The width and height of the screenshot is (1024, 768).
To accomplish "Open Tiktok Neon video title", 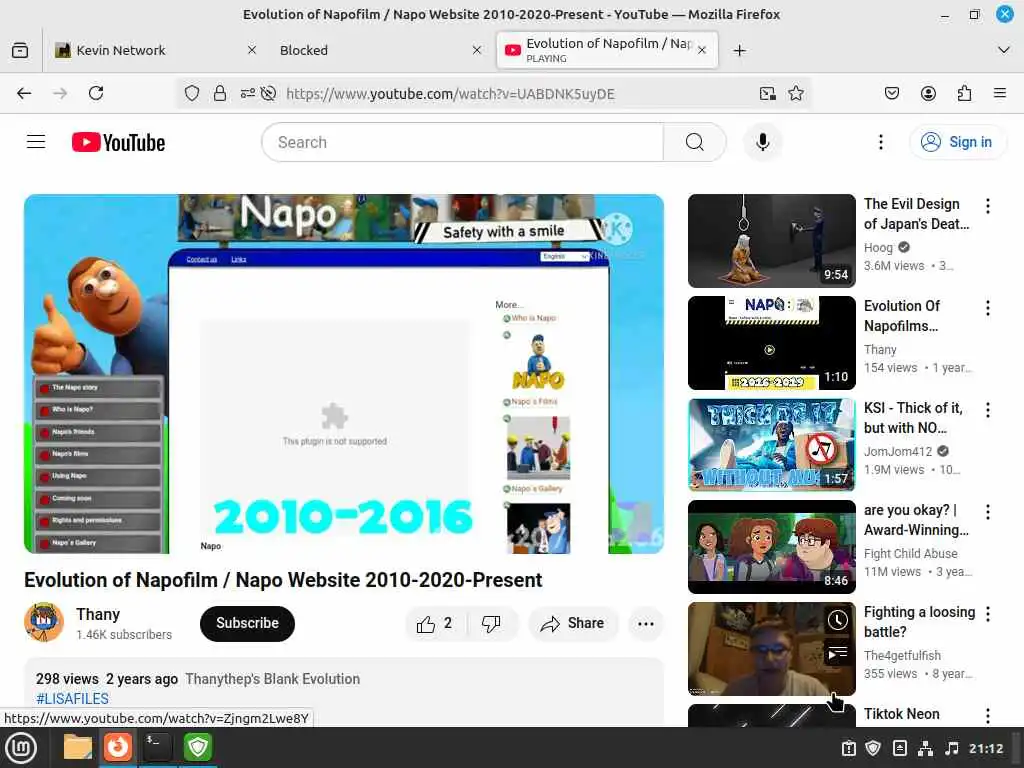I will (902, 714).
